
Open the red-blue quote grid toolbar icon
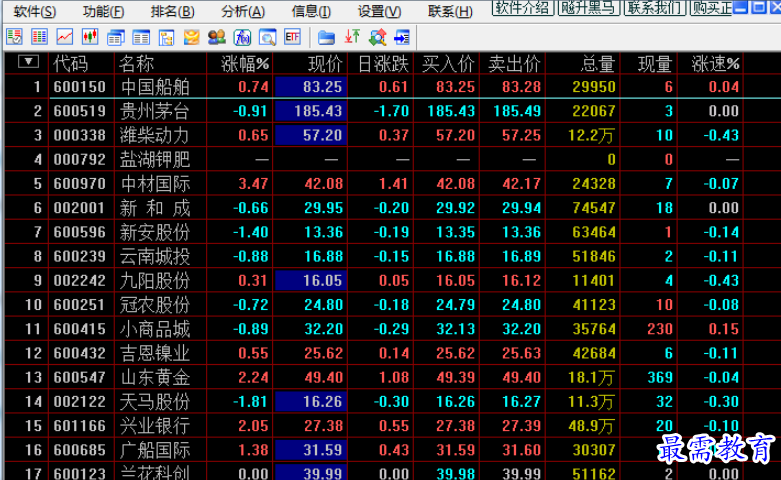click(39, 37)
